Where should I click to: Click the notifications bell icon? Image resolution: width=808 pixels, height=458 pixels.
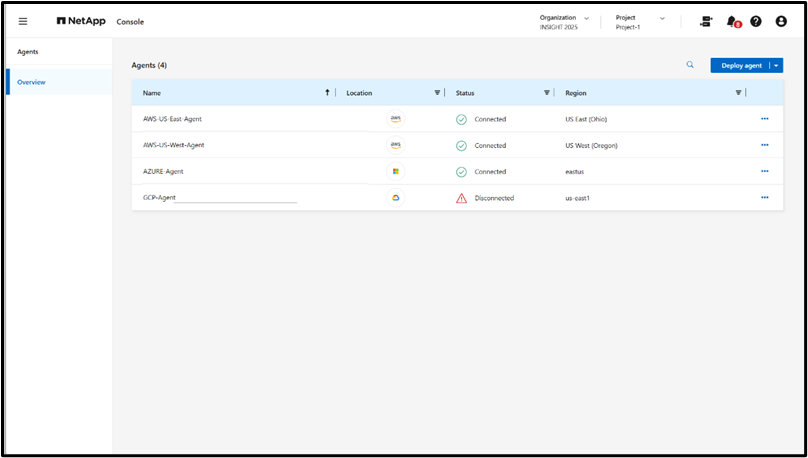pyautogui.click(x=731, y=21)
